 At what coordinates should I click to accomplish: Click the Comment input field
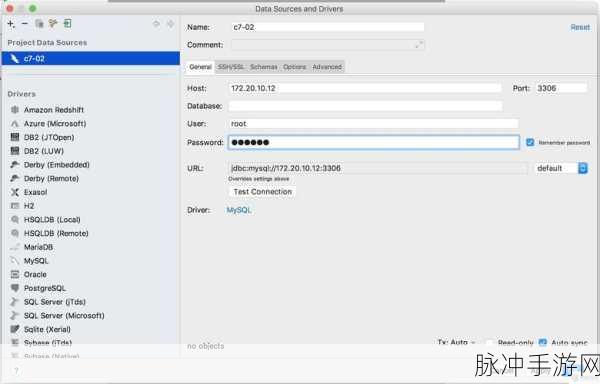coord(328,45)
